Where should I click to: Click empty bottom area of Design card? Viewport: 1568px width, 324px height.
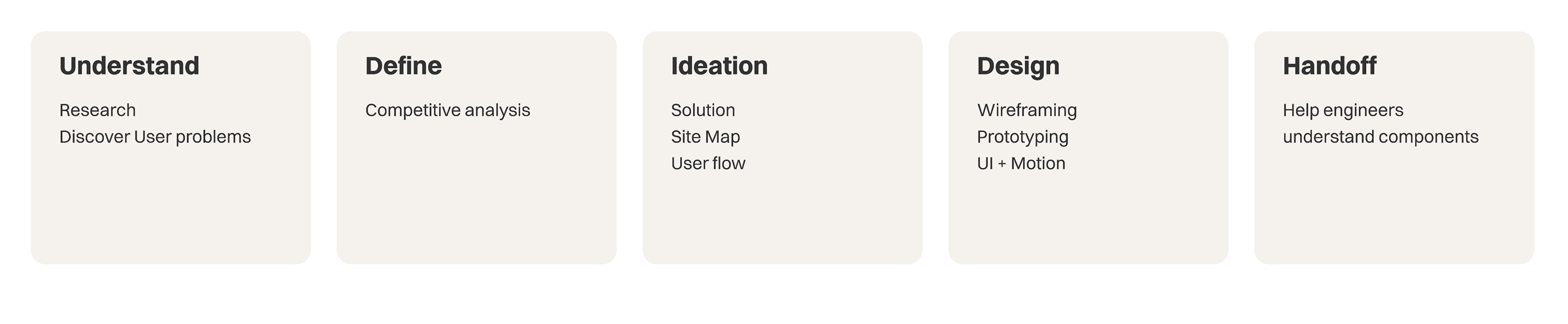pyautogui.click(x=1088, y=222)
